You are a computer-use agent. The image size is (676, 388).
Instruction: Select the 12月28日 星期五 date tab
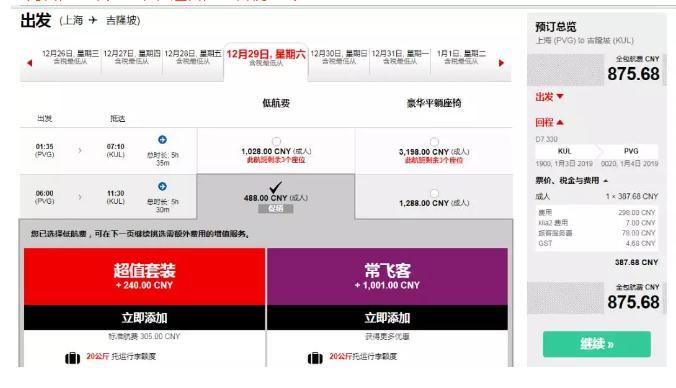point(193,57)
